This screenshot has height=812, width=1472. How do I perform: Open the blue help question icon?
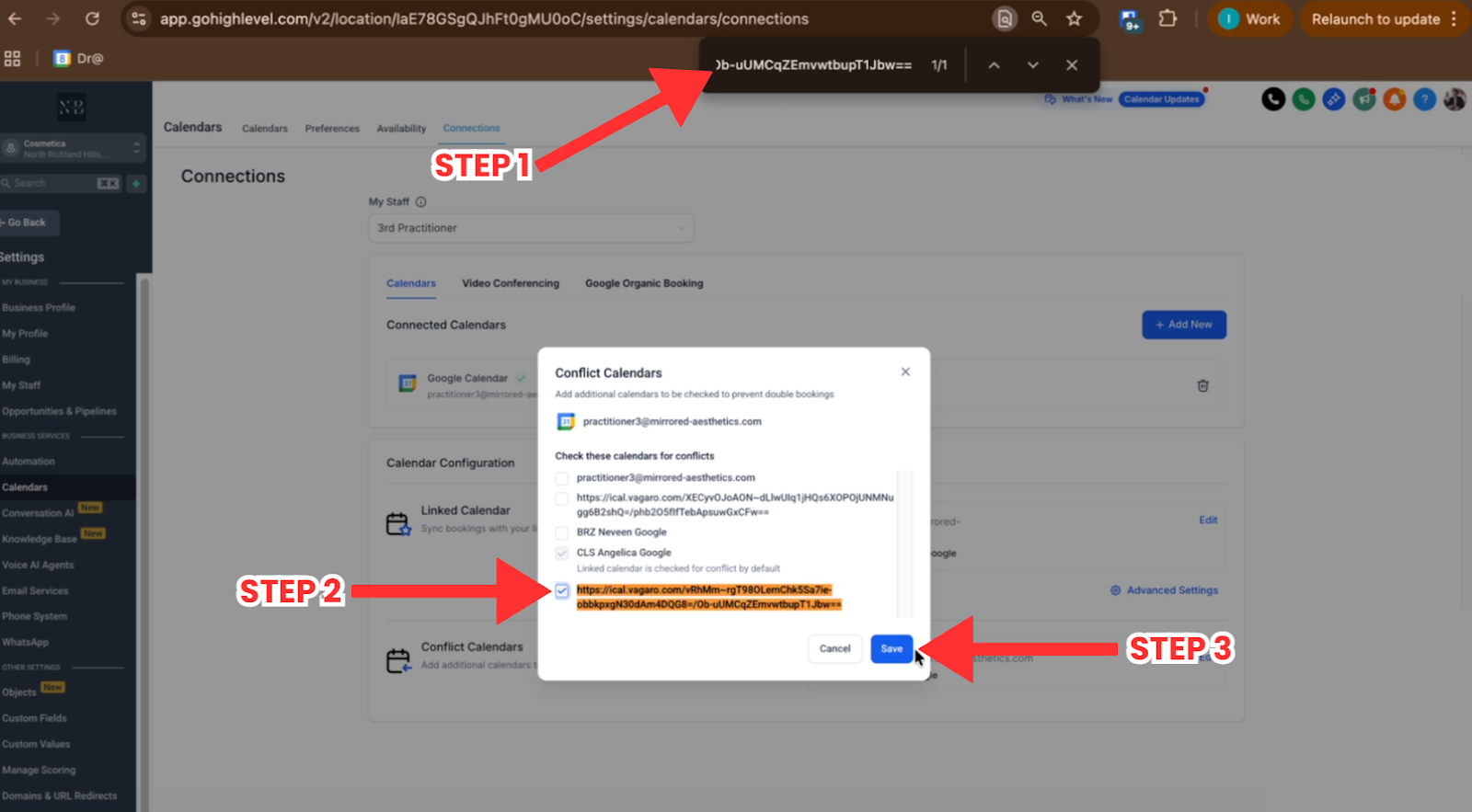click(x=1424, y=99)
